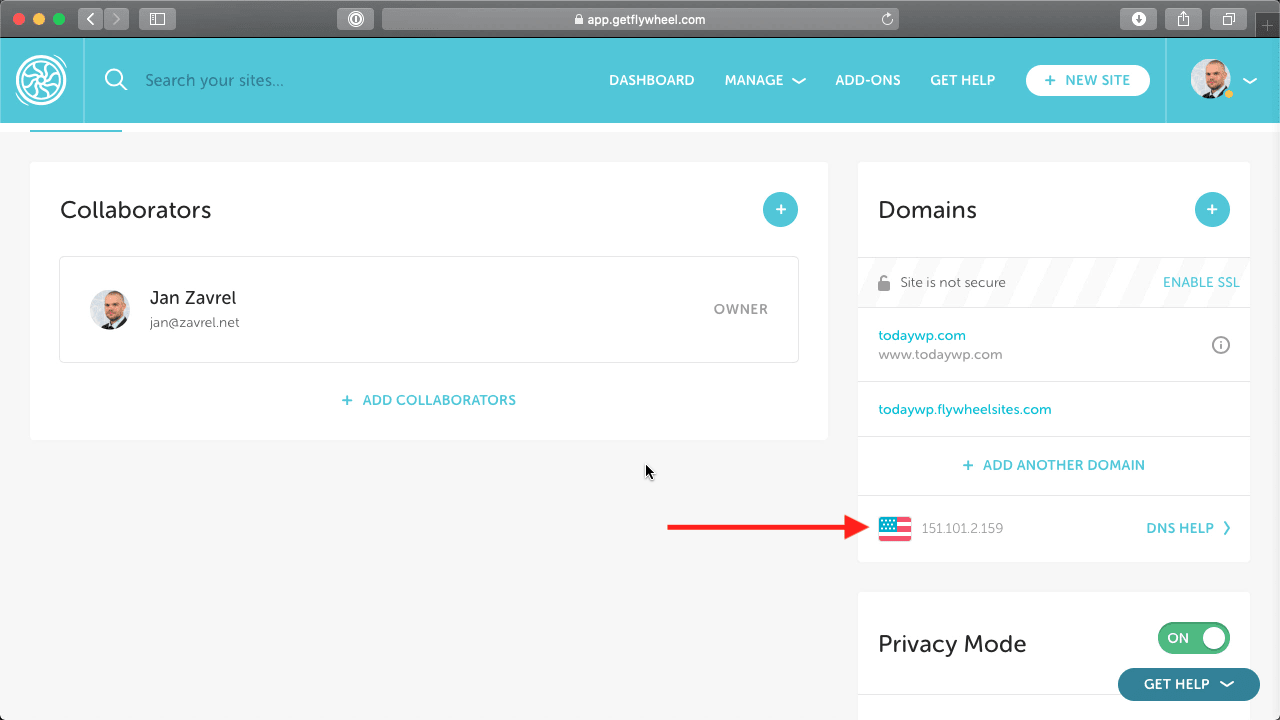Go back with Safari back arrow

[x=90, y=18]
